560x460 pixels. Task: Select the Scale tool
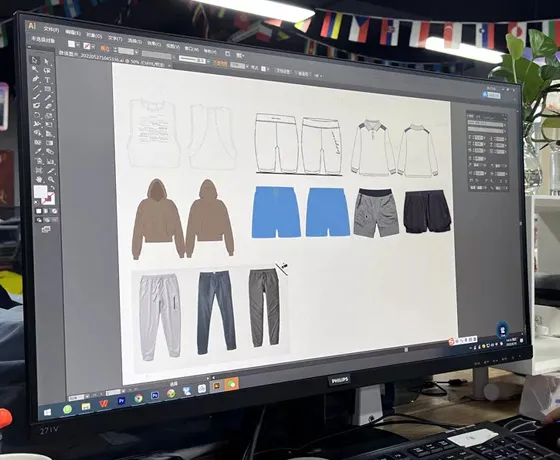[49, 116]
